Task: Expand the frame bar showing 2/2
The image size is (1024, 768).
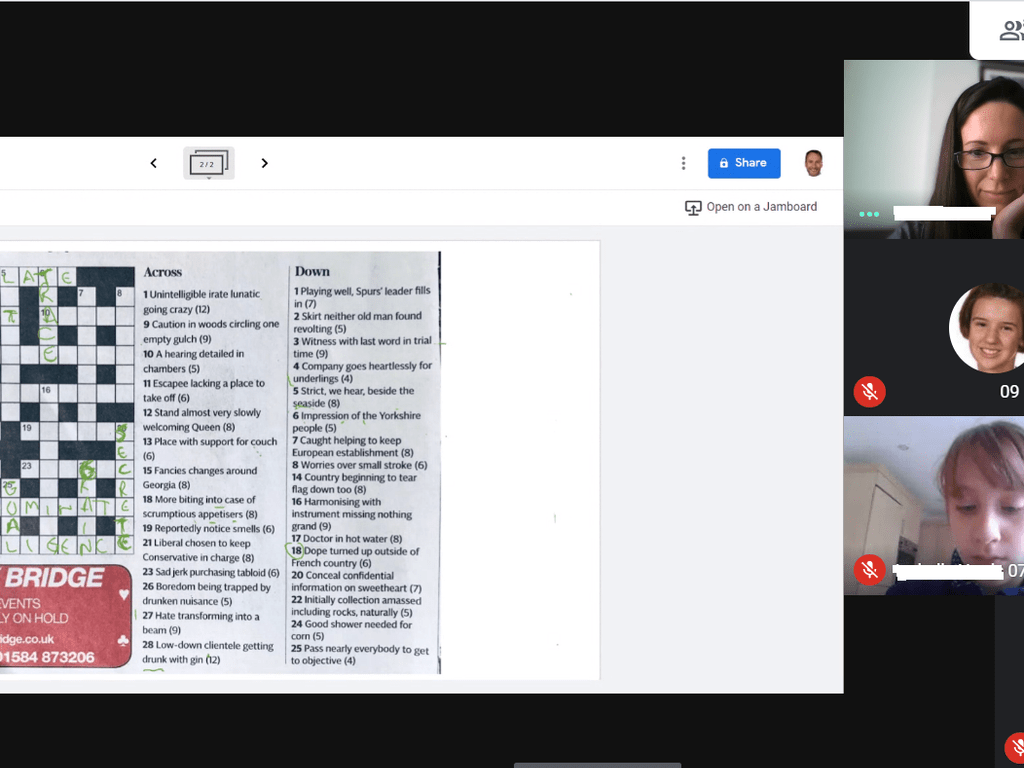Action: pos(209,164)
